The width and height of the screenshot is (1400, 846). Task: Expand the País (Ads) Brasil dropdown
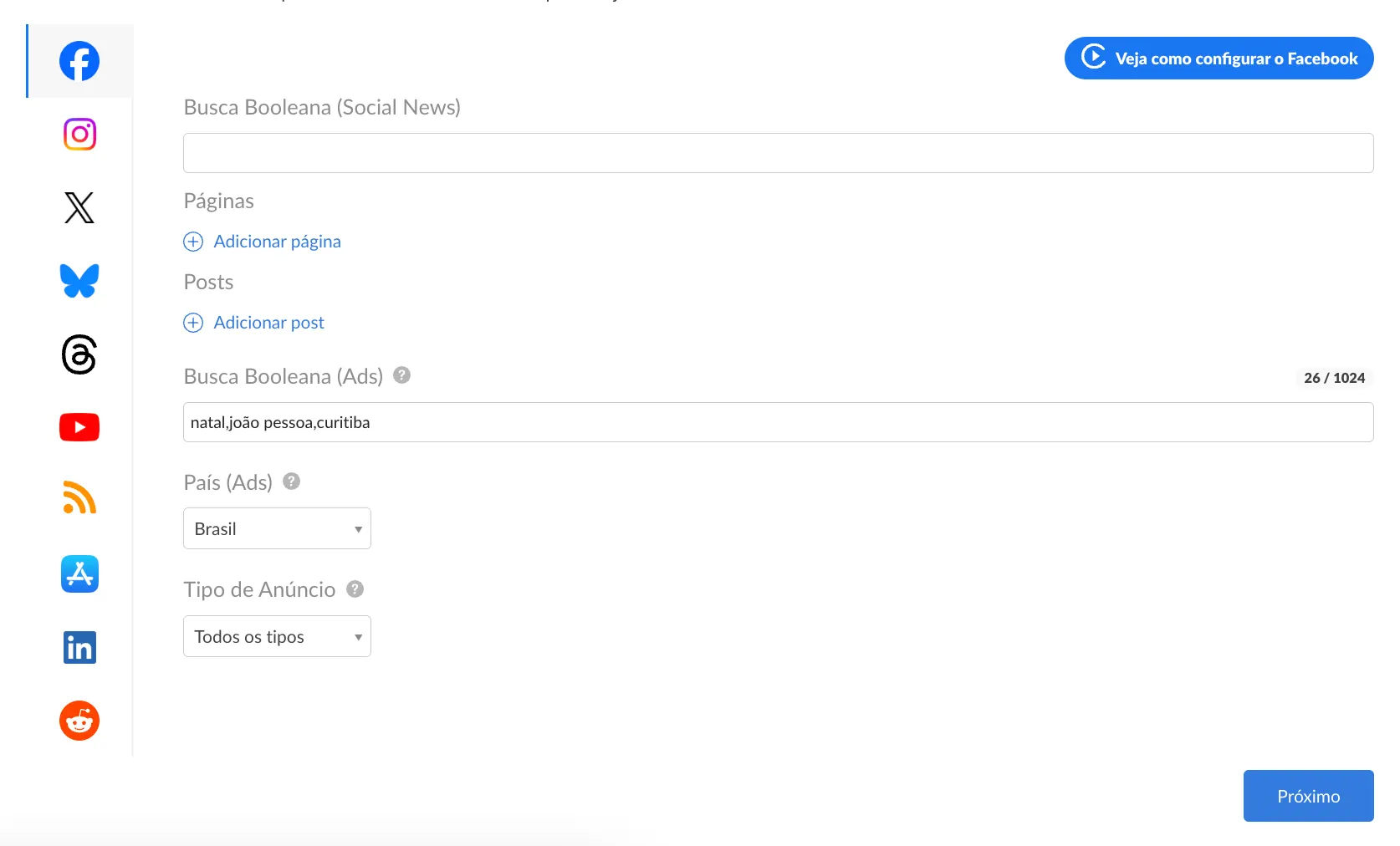[277, 528]
